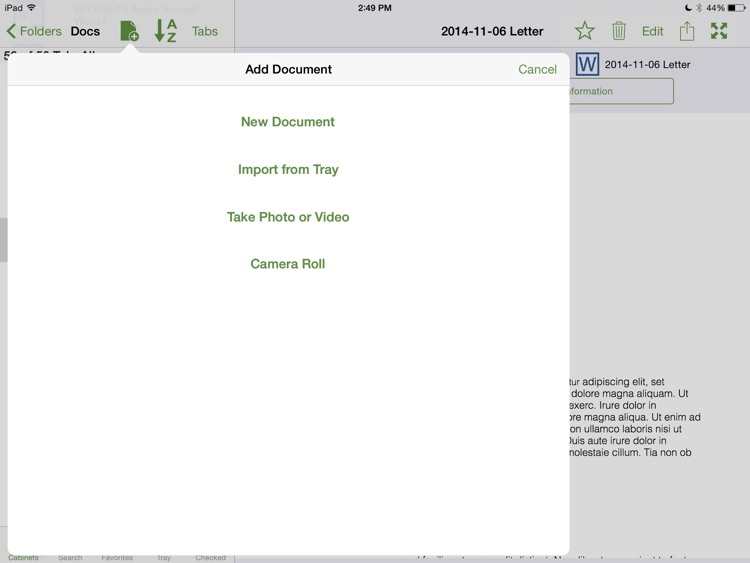Open the Tabs menu

(x=205, y=31)
